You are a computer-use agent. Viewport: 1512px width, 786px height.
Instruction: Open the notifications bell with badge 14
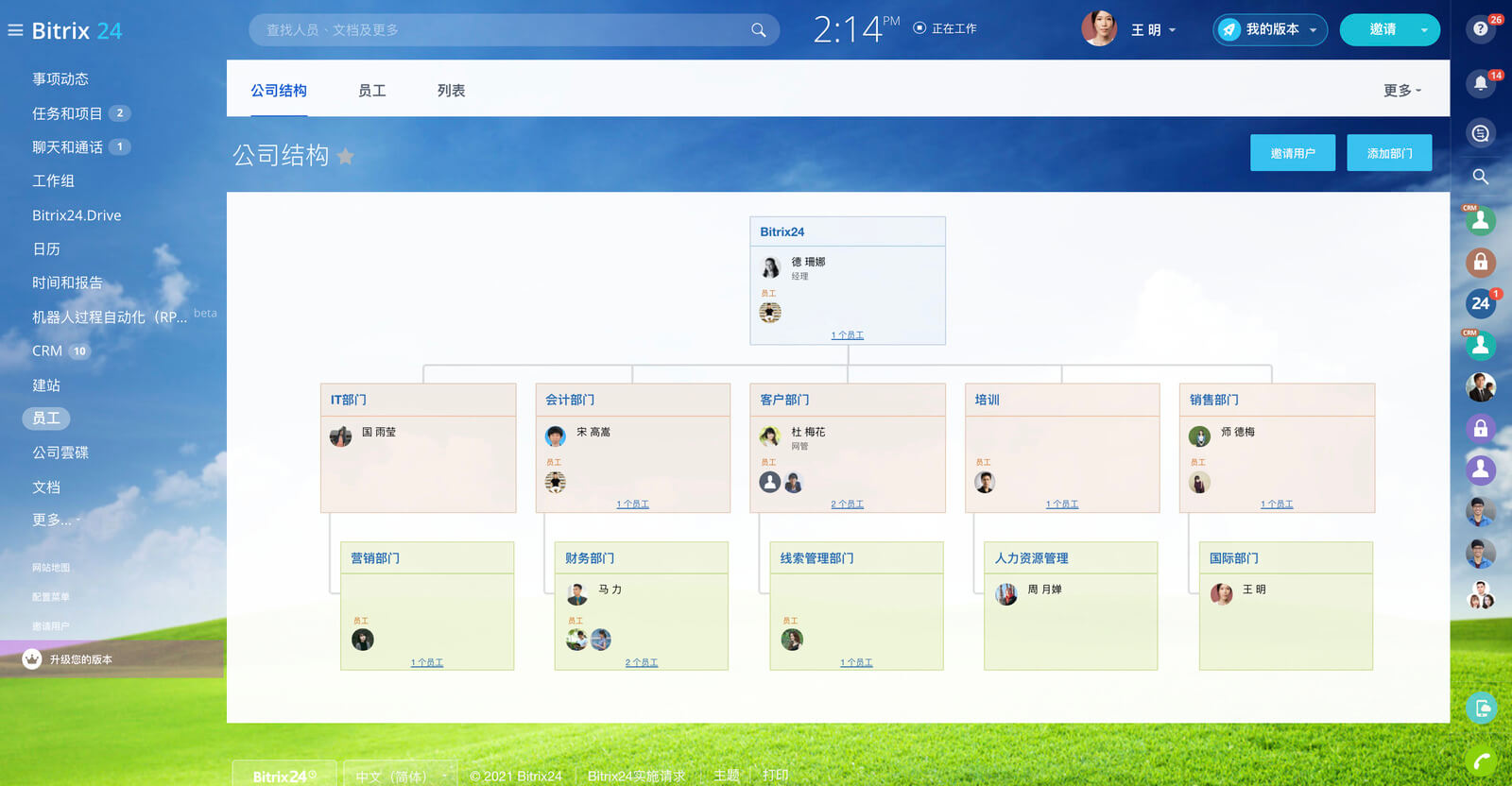tap(1481, 83)
